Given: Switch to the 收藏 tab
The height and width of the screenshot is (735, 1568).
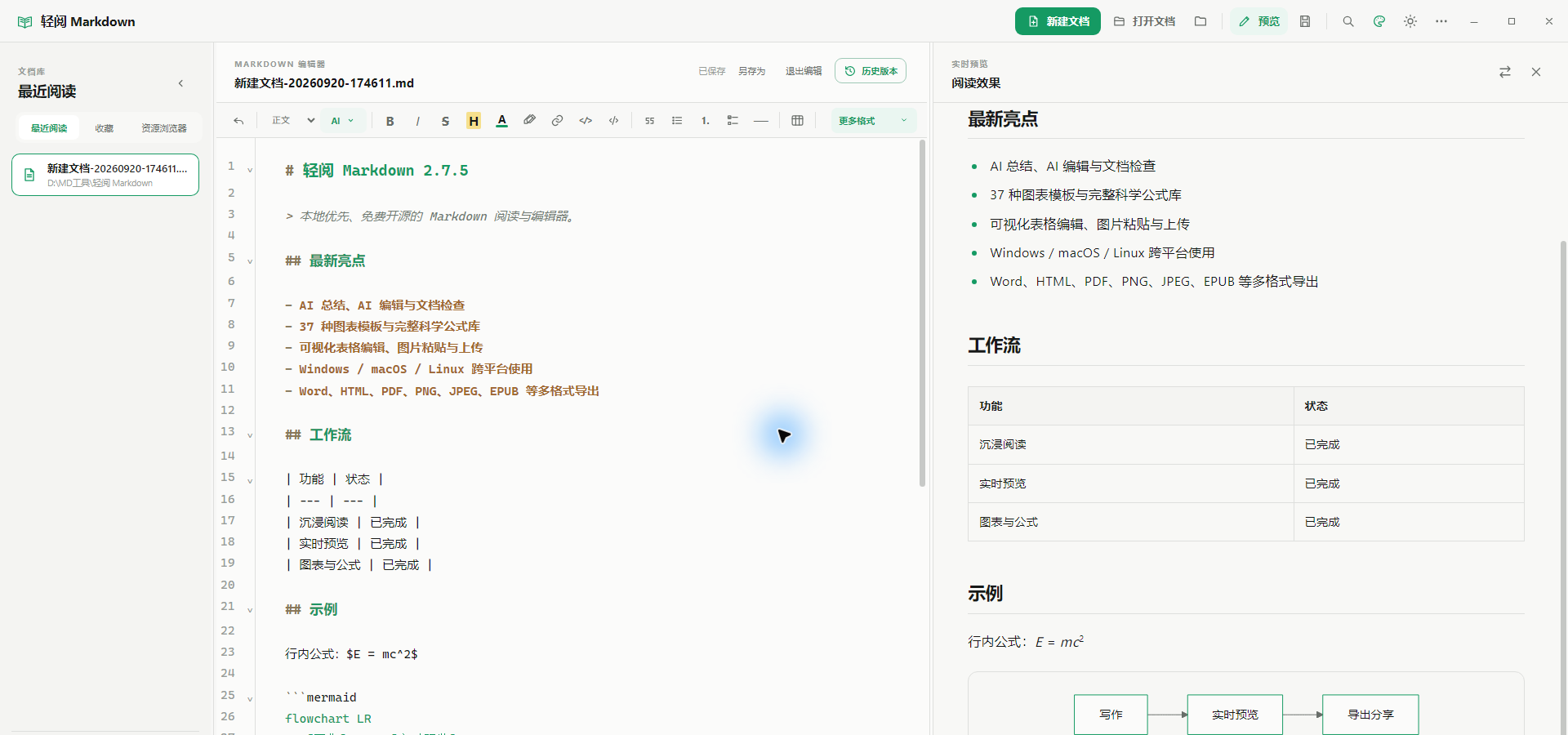Looking at the screenshot, I should [105, 128].
